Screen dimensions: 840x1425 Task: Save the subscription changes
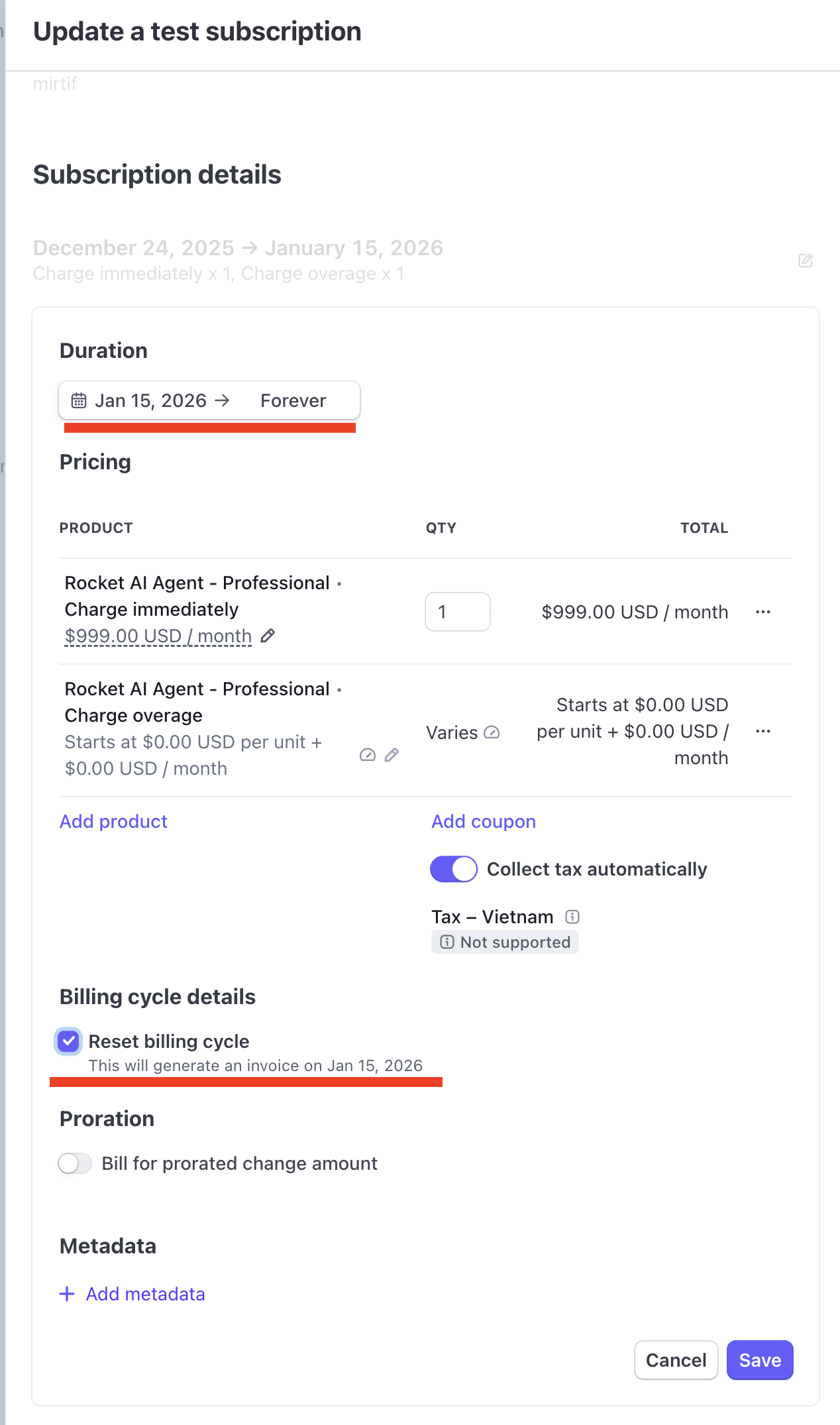tap(760, 1360)
